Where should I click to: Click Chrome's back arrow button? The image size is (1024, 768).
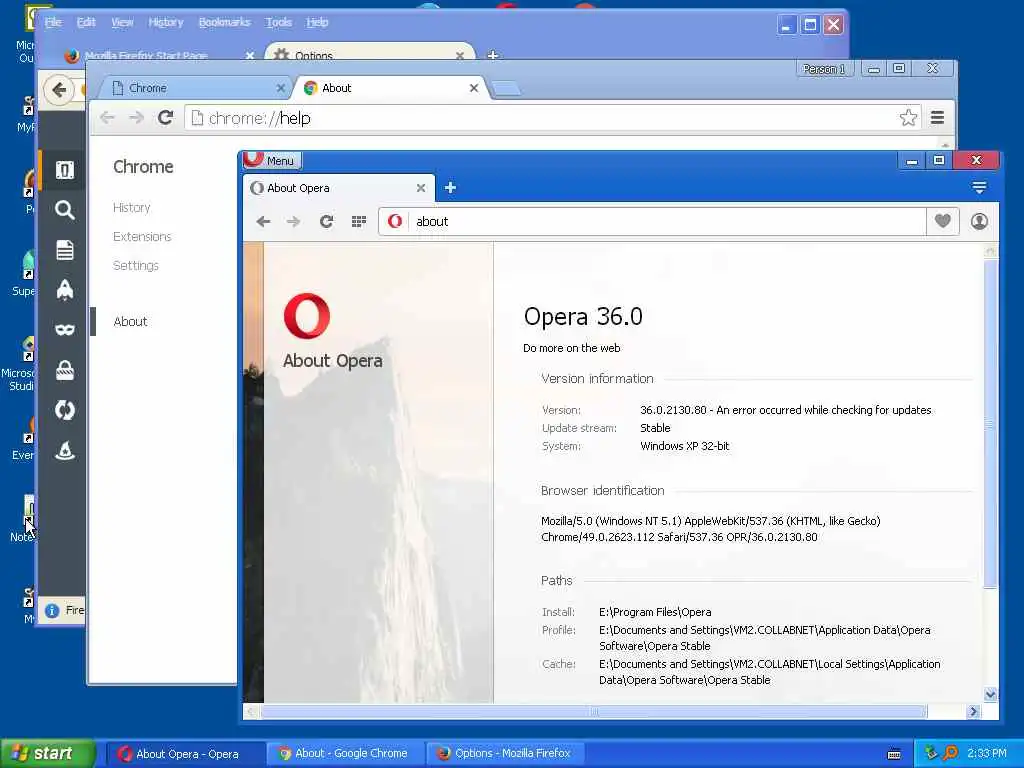pos(108,118)
